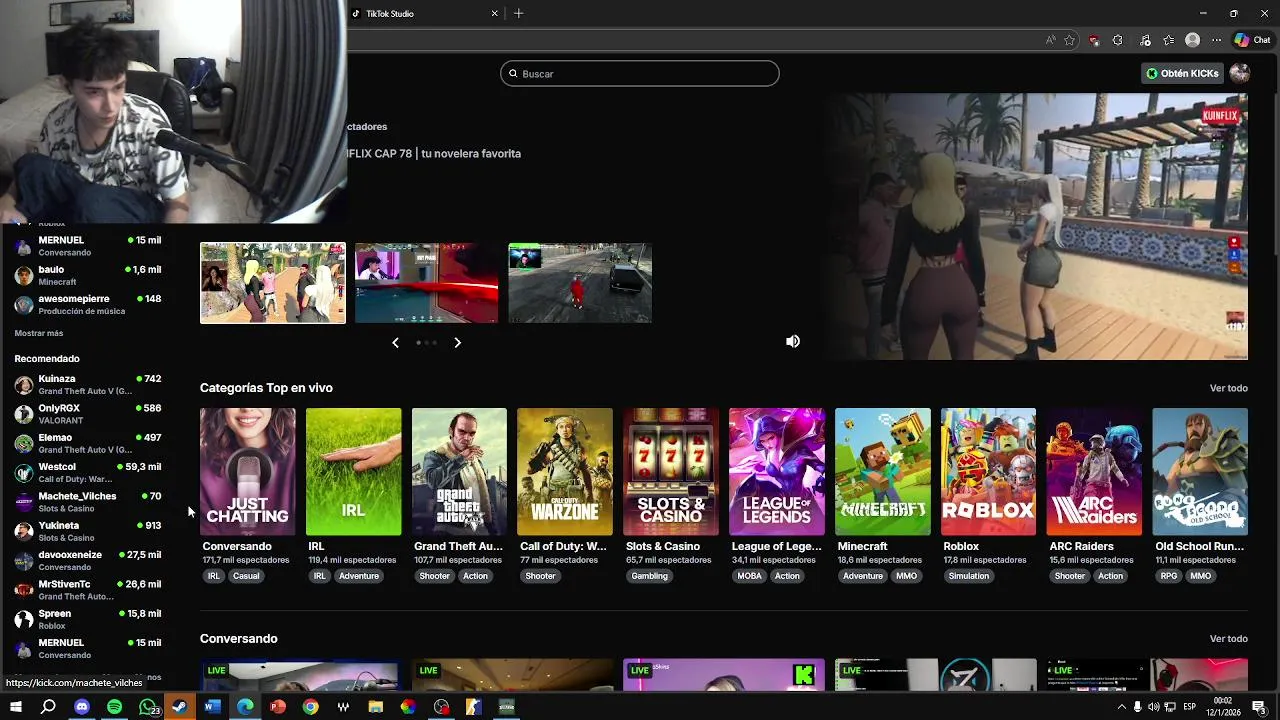
Task: Click Ver todo for Conversando section
Action: click(1228, 639)
